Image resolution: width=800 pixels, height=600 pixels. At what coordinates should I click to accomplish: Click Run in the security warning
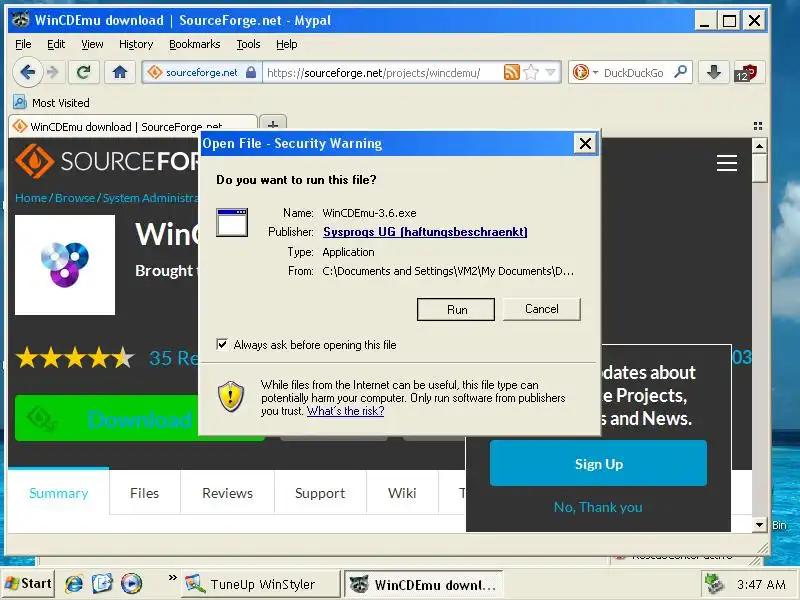pos(456,310)
